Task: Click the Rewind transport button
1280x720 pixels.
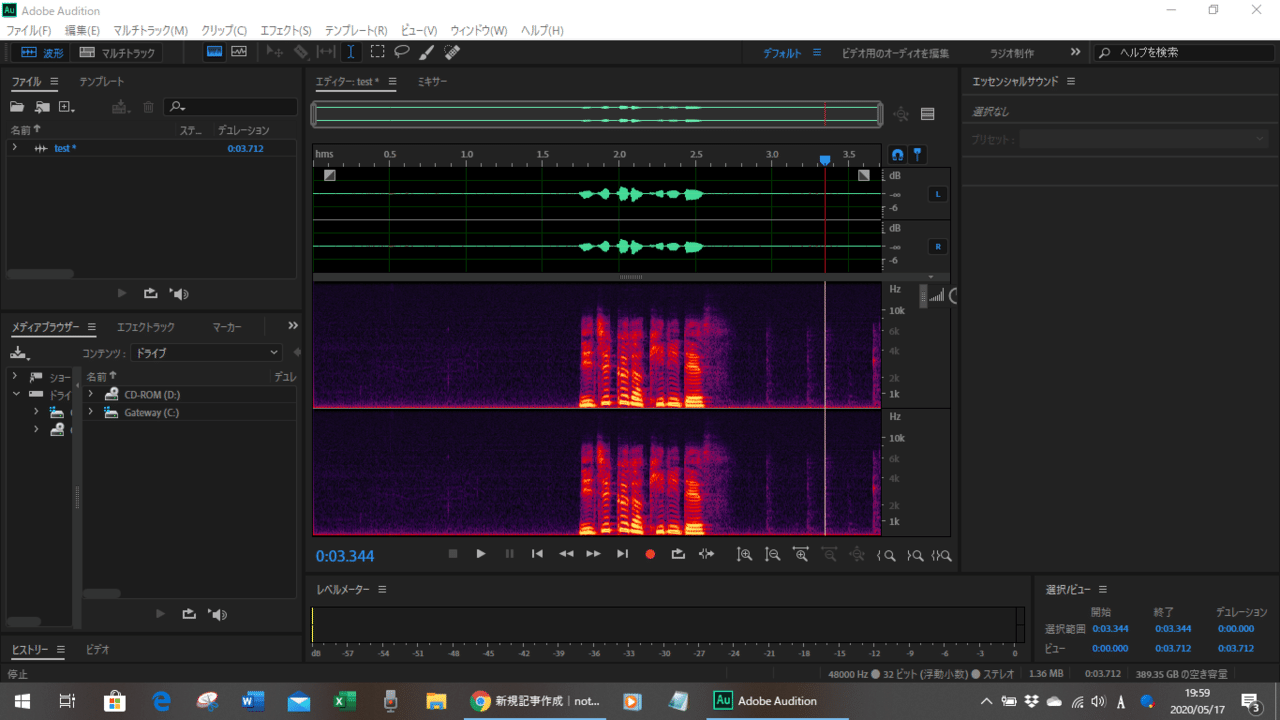Action: 566,554
